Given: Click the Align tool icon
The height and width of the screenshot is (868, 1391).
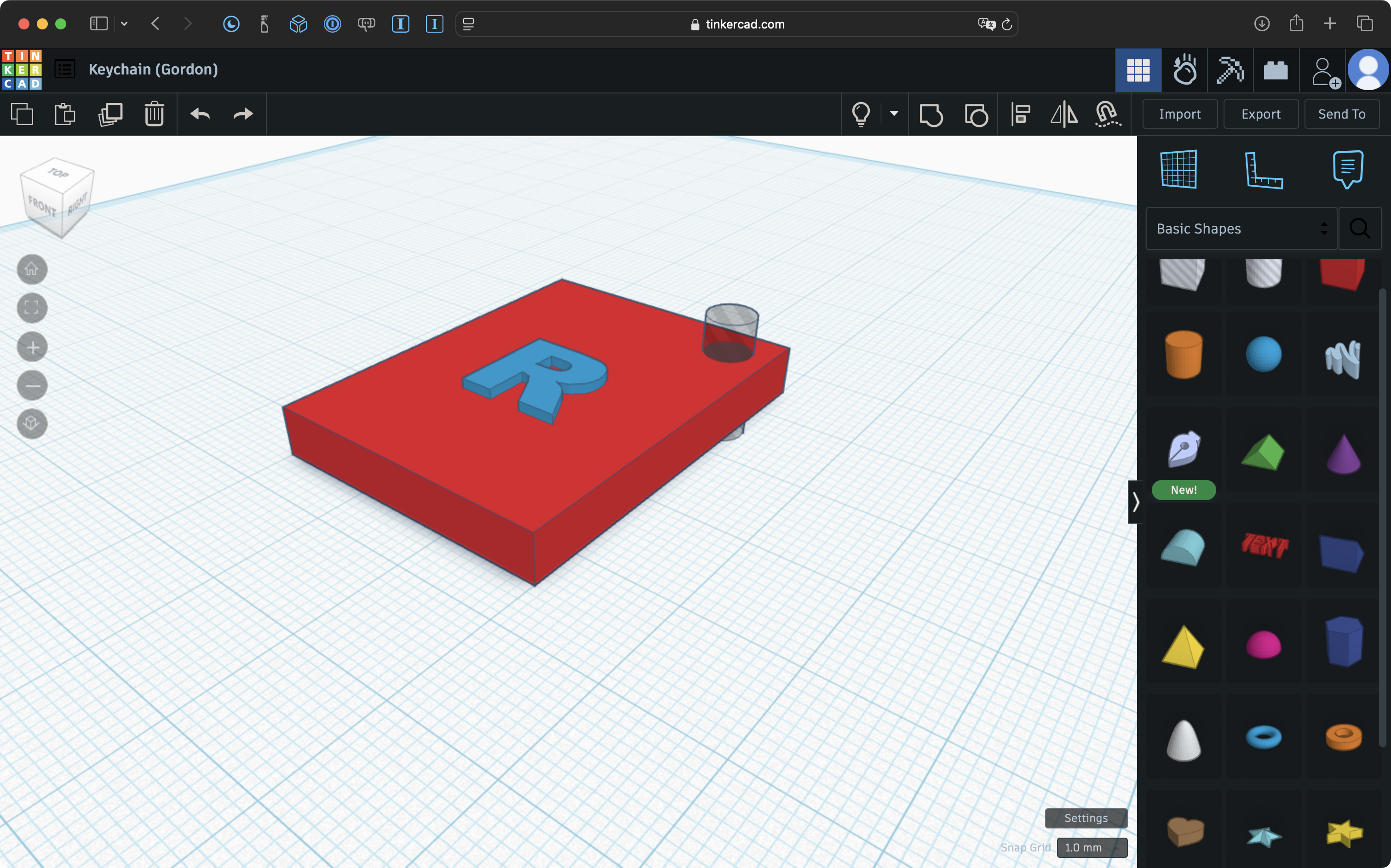Looking at the screenshot, I should click(1020, 114).
